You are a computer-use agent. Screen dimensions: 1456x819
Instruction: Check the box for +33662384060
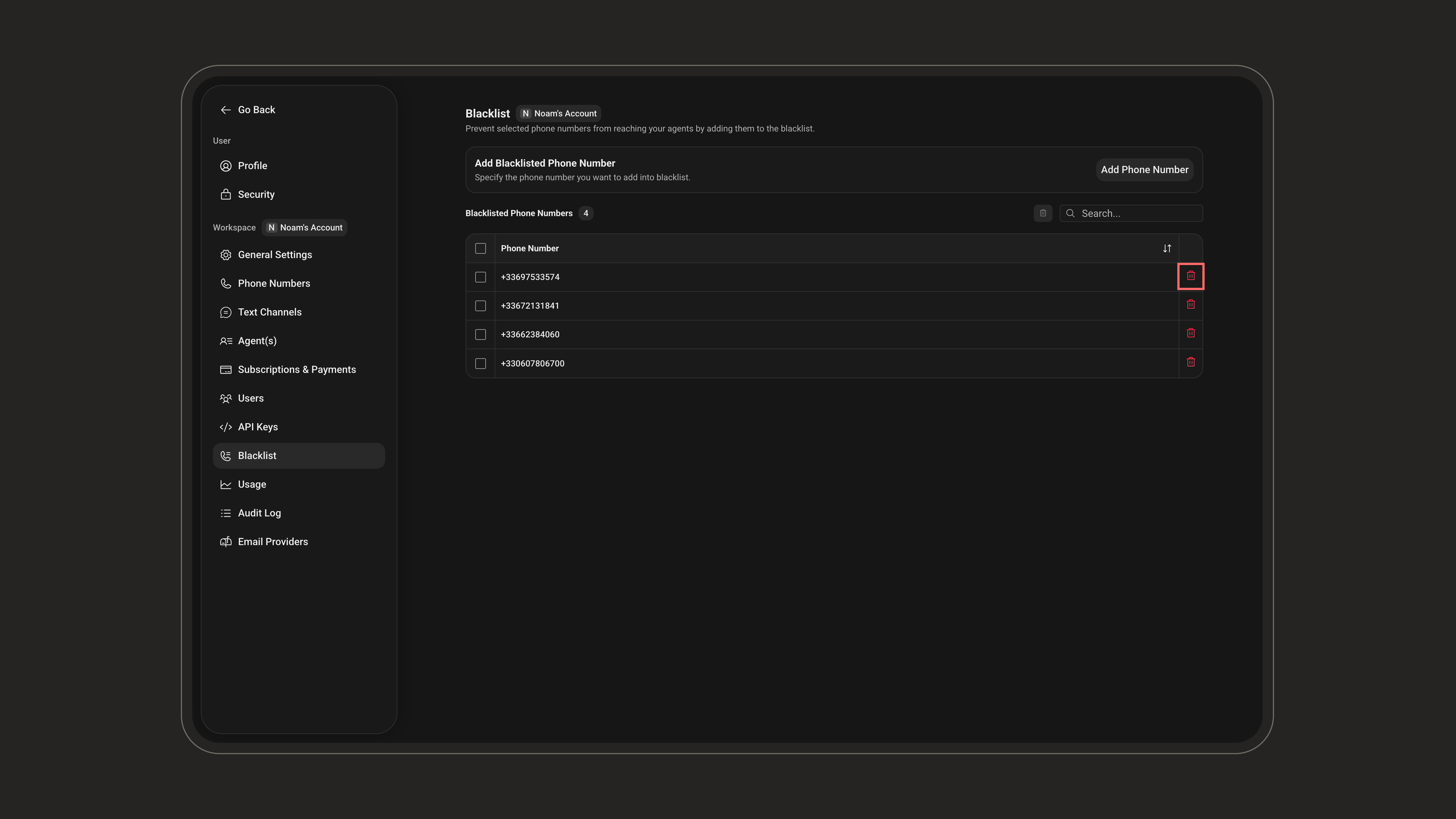coord(480,335)
